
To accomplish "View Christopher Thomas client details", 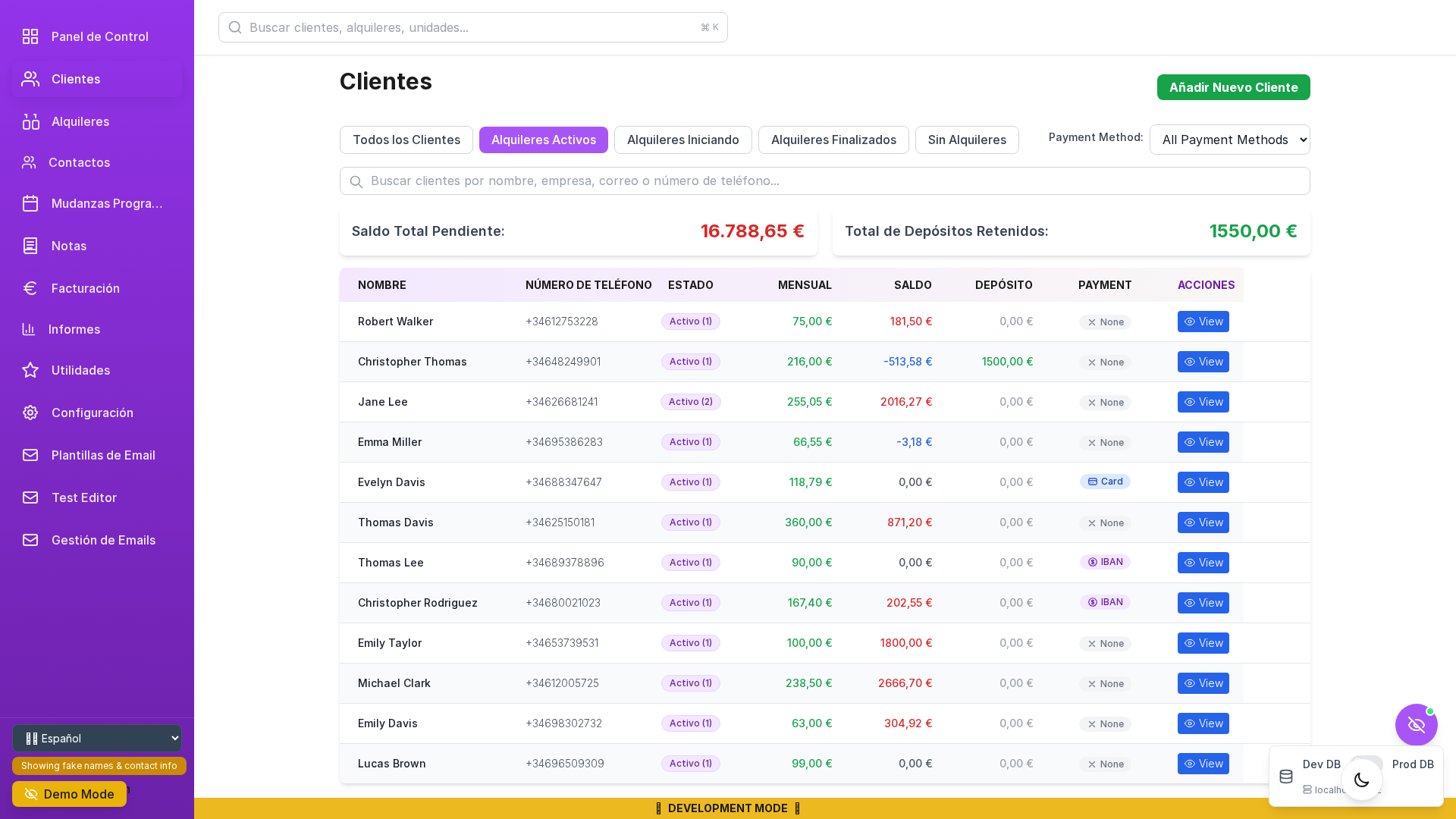I will click(1203, 362).
